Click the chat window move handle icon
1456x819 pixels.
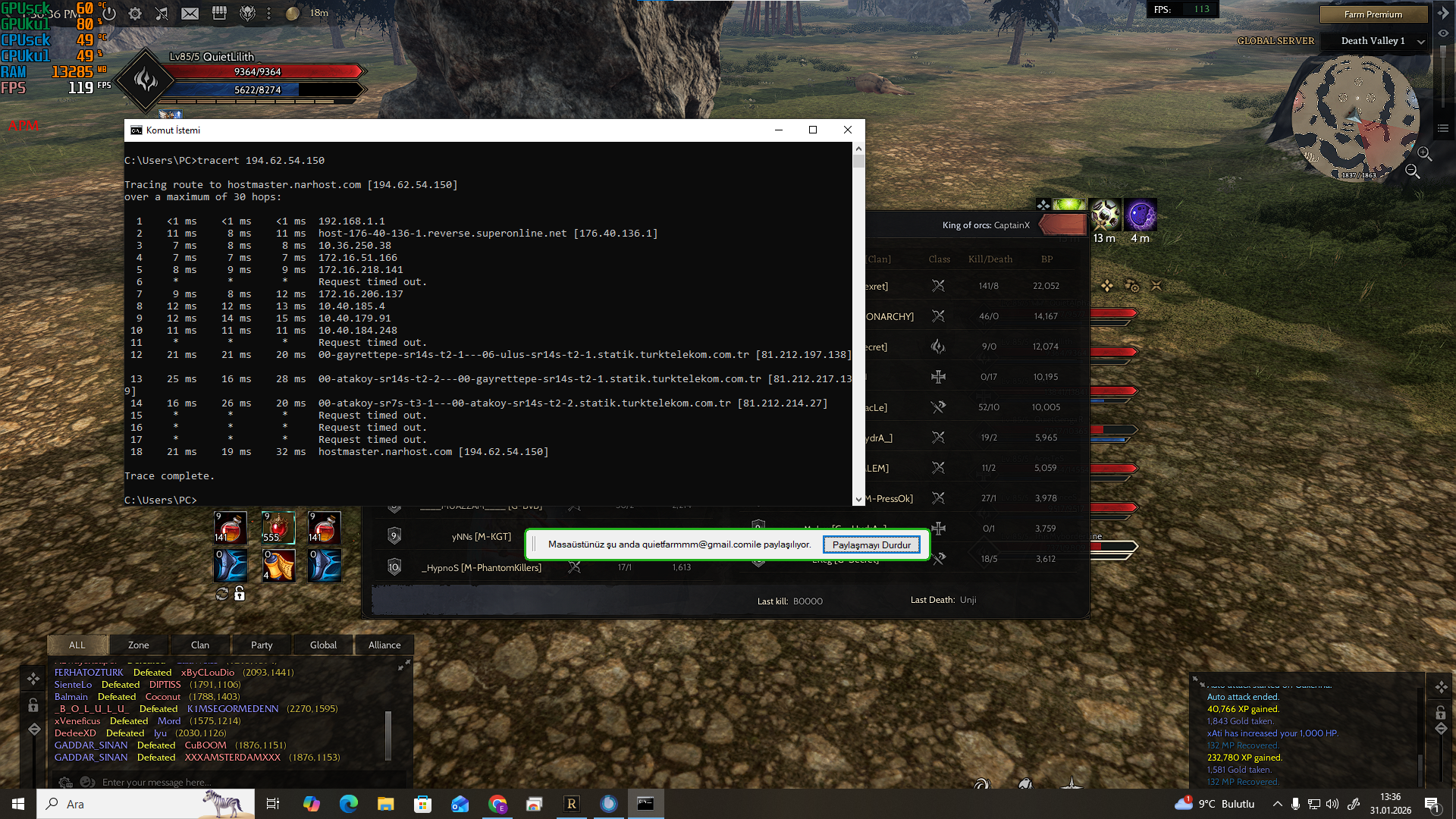(33, 679)
